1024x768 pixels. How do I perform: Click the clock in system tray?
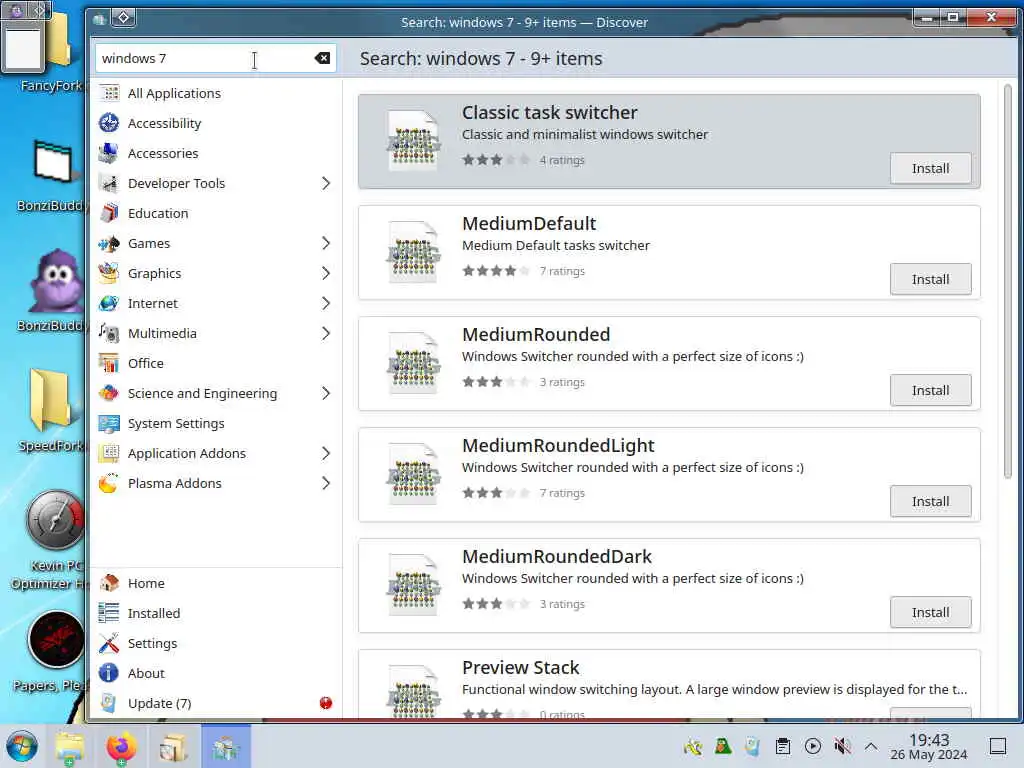pyautogui.click(x=929, y=746)
